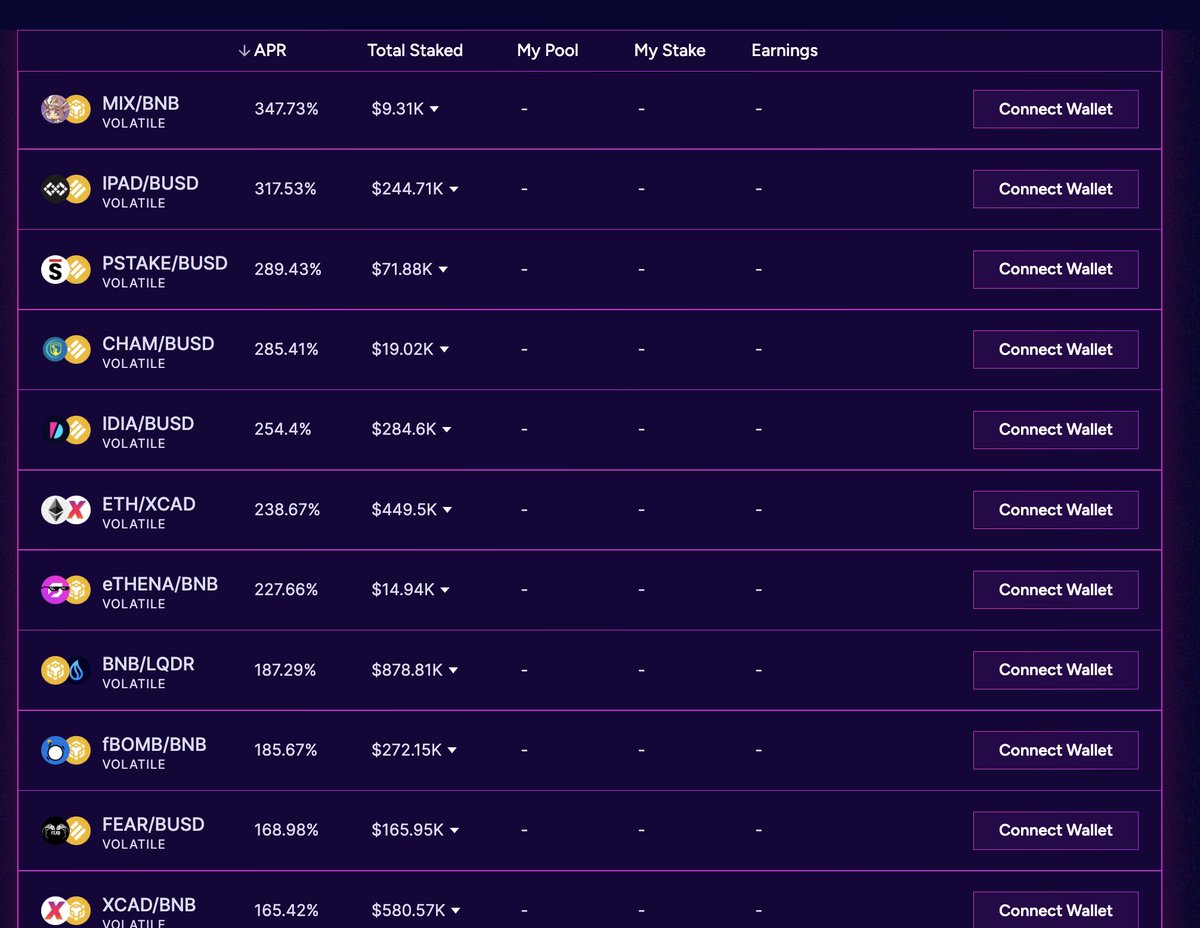Select the BNB/LQDR pair icon

point(65,669)
